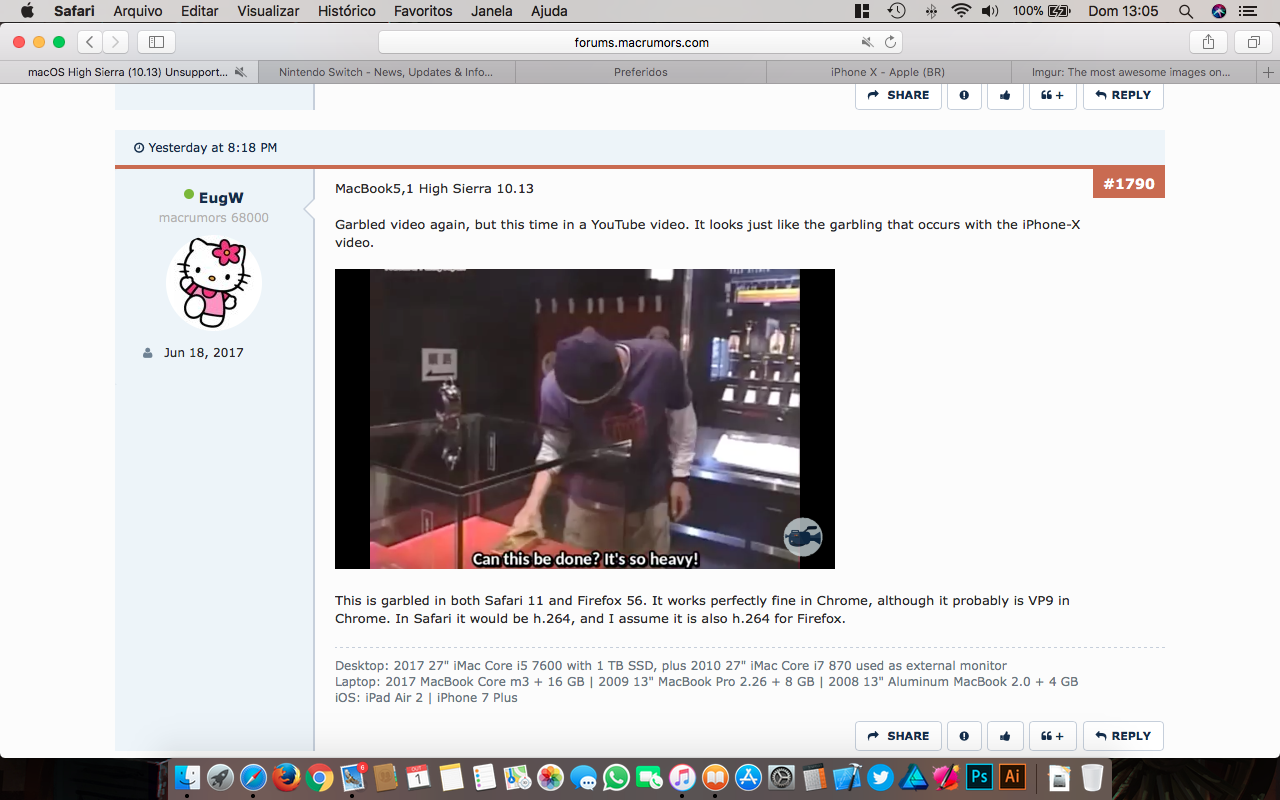Go forward with Safari's forward arrow

[116, 42]
